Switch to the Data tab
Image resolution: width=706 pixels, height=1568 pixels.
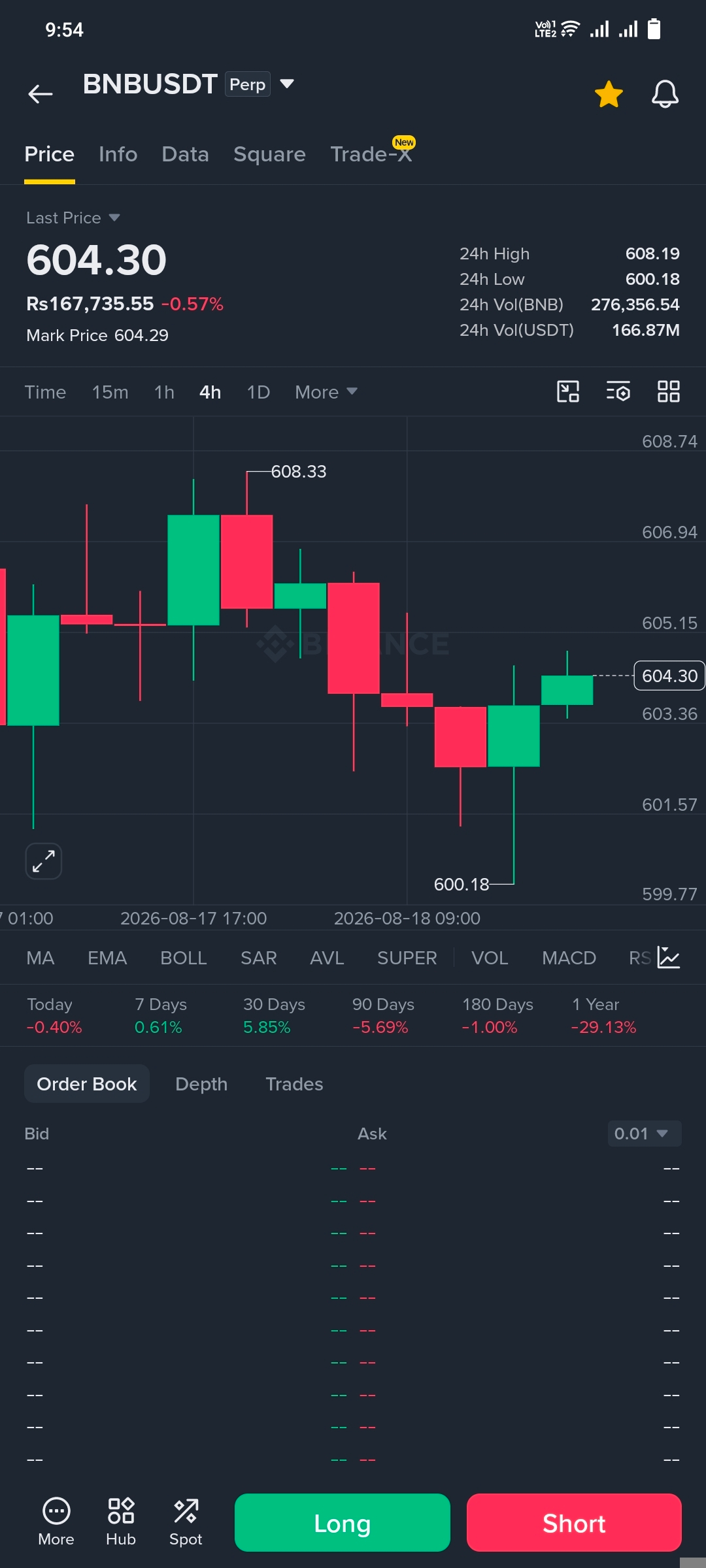click(185, 154)
